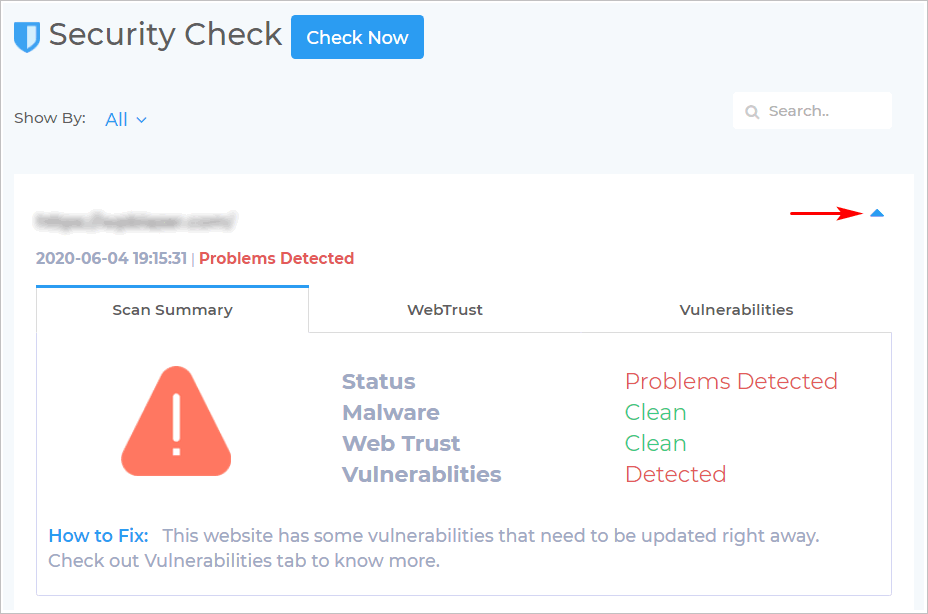928x614 pixels.
Task: Click the blurred website URL heading
Action: (135, 221)
